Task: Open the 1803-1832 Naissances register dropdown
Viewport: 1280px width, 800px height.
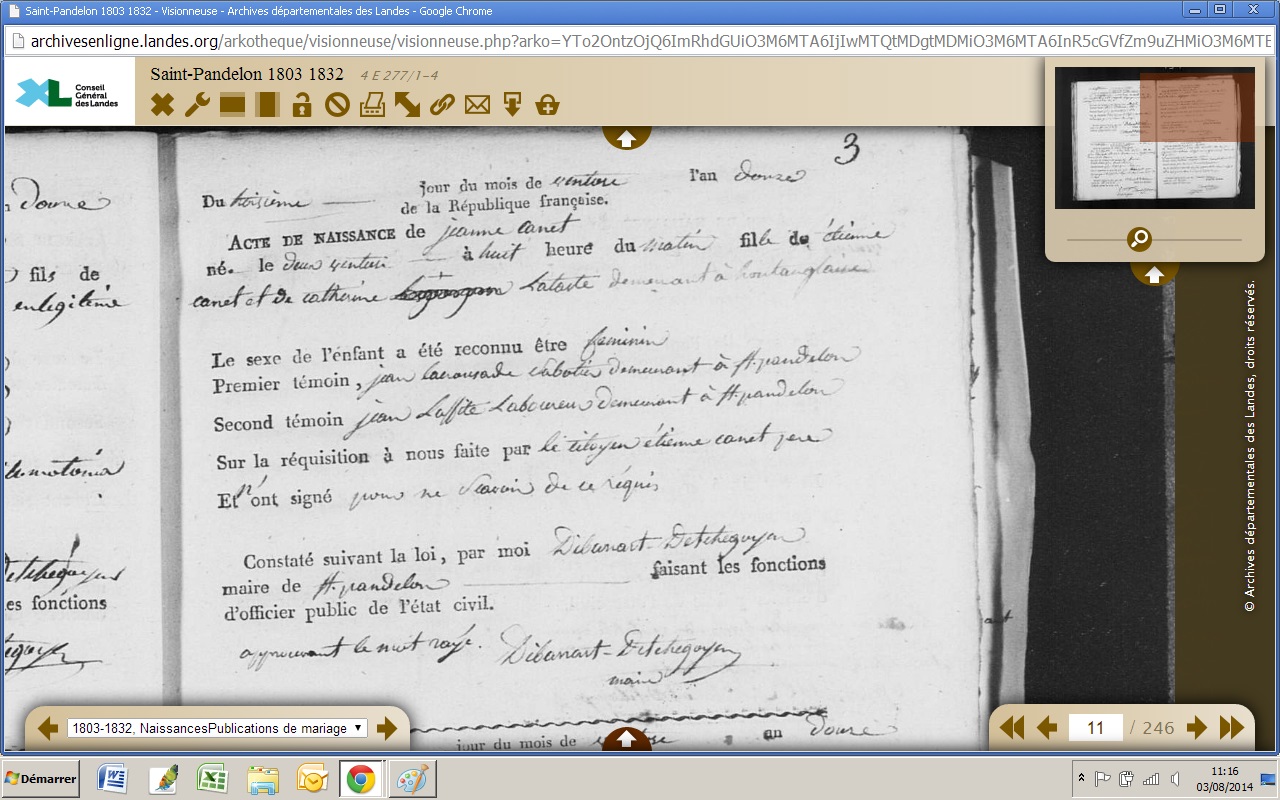Action: pyautogui.click(x=217, y=728)
